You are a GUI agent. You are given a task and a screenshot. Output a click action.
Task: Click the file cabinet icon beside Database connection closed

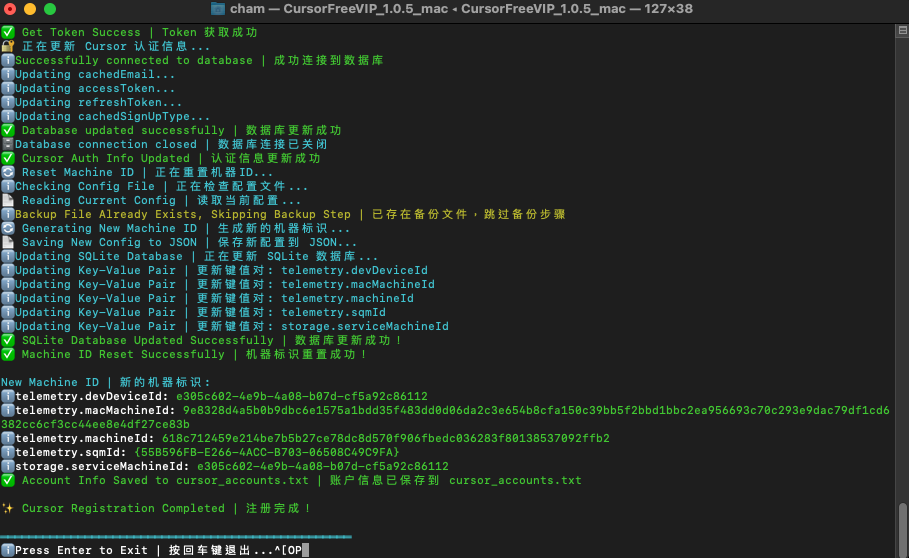(x=7, y=144)
